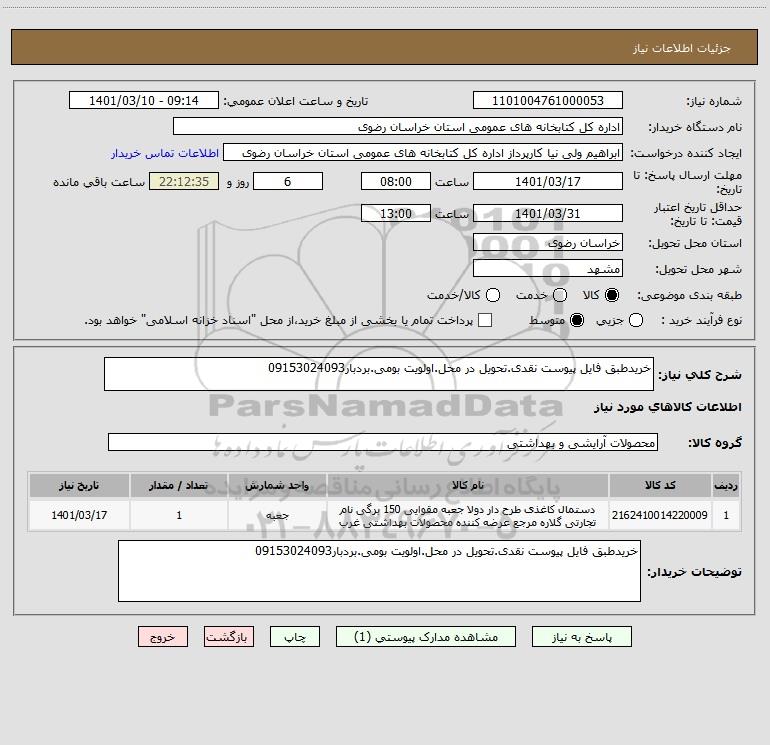Select the جزیی purchase type radio
Viewport: 770px width, 745px height.
635,320
